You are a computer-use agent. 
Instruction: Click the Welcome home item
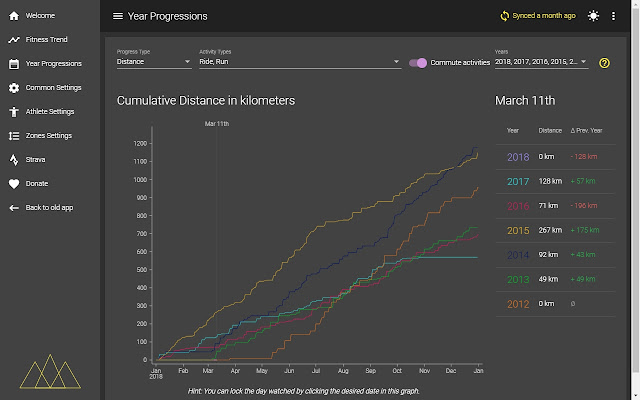pyautogui.click(x=40, y=16)
